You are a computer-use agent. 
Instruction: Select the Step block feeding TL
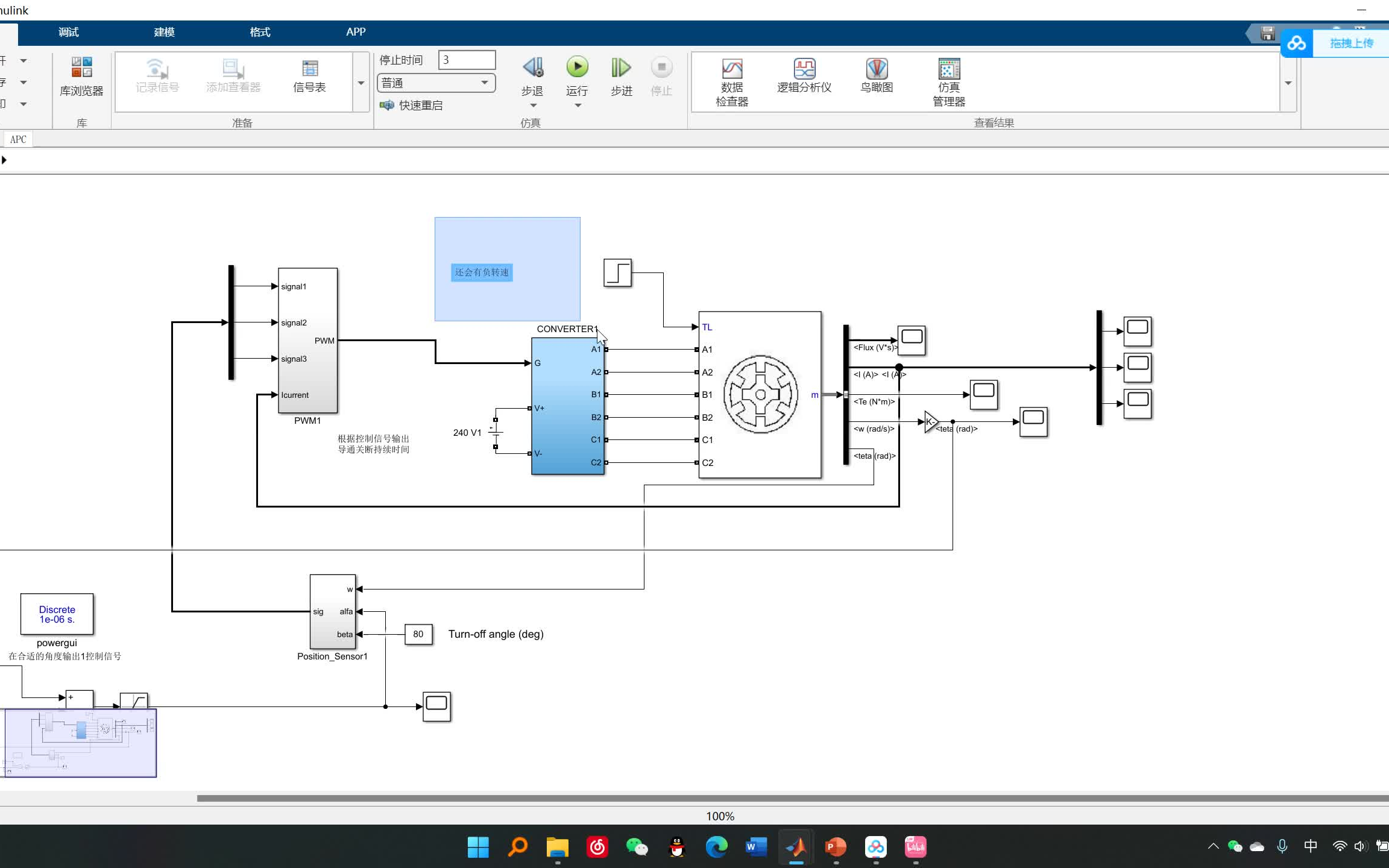click(617, 273)
